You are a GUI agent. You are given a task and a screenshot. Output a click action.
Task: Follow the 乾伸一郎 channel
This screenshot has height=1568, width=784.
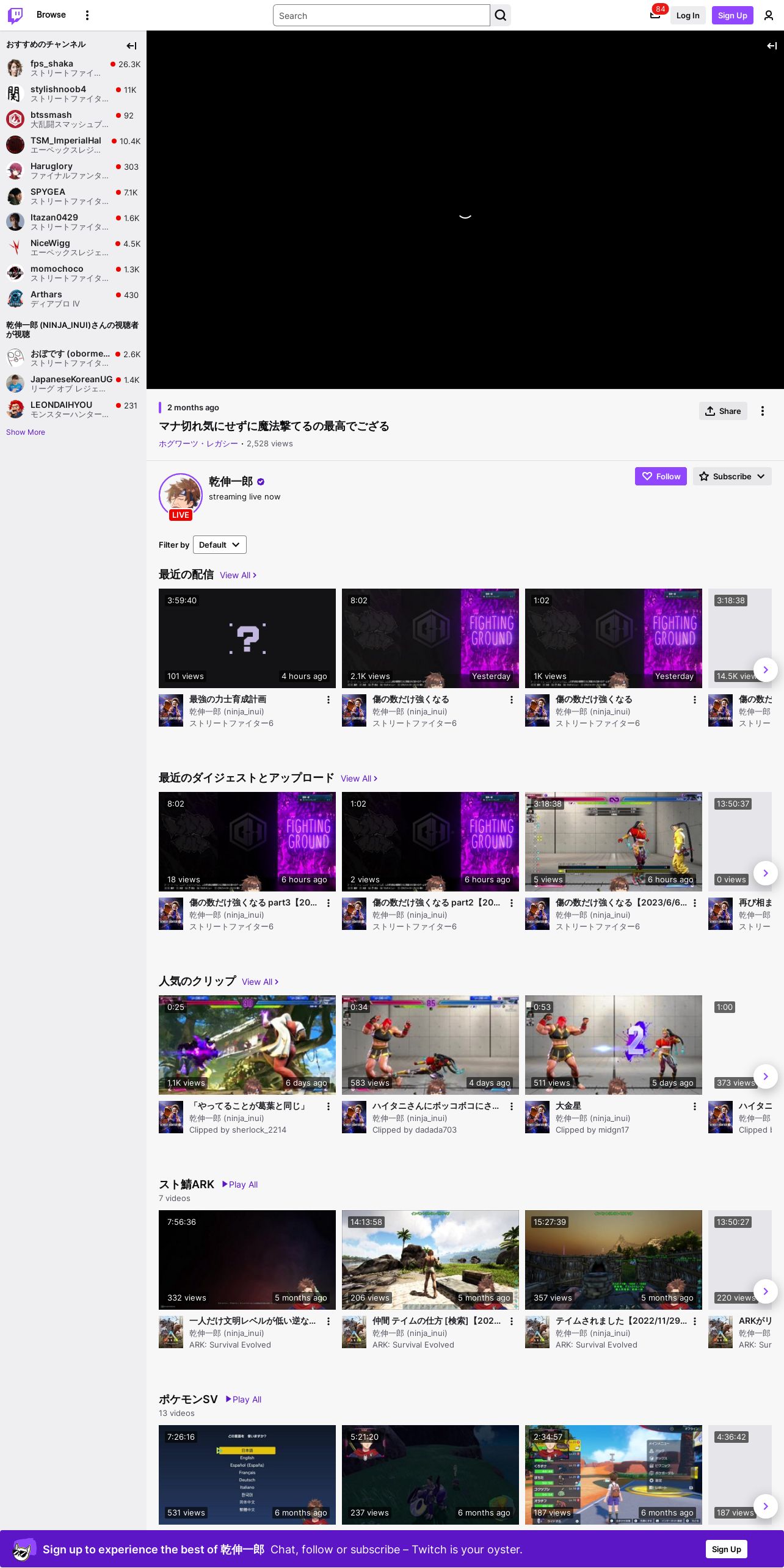[x=661, y=476]
